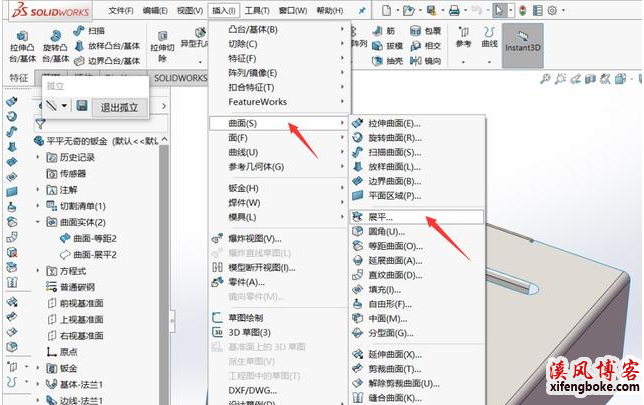Click the save icon in isolate popup
Image resolution: width=644 pixels, height=405 pixels.
click(x=82, y=106)
